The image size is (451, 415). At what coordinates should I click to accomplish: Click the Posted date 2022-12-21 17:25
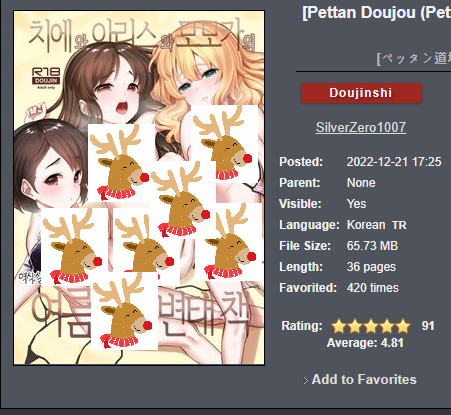coord(394,162)
